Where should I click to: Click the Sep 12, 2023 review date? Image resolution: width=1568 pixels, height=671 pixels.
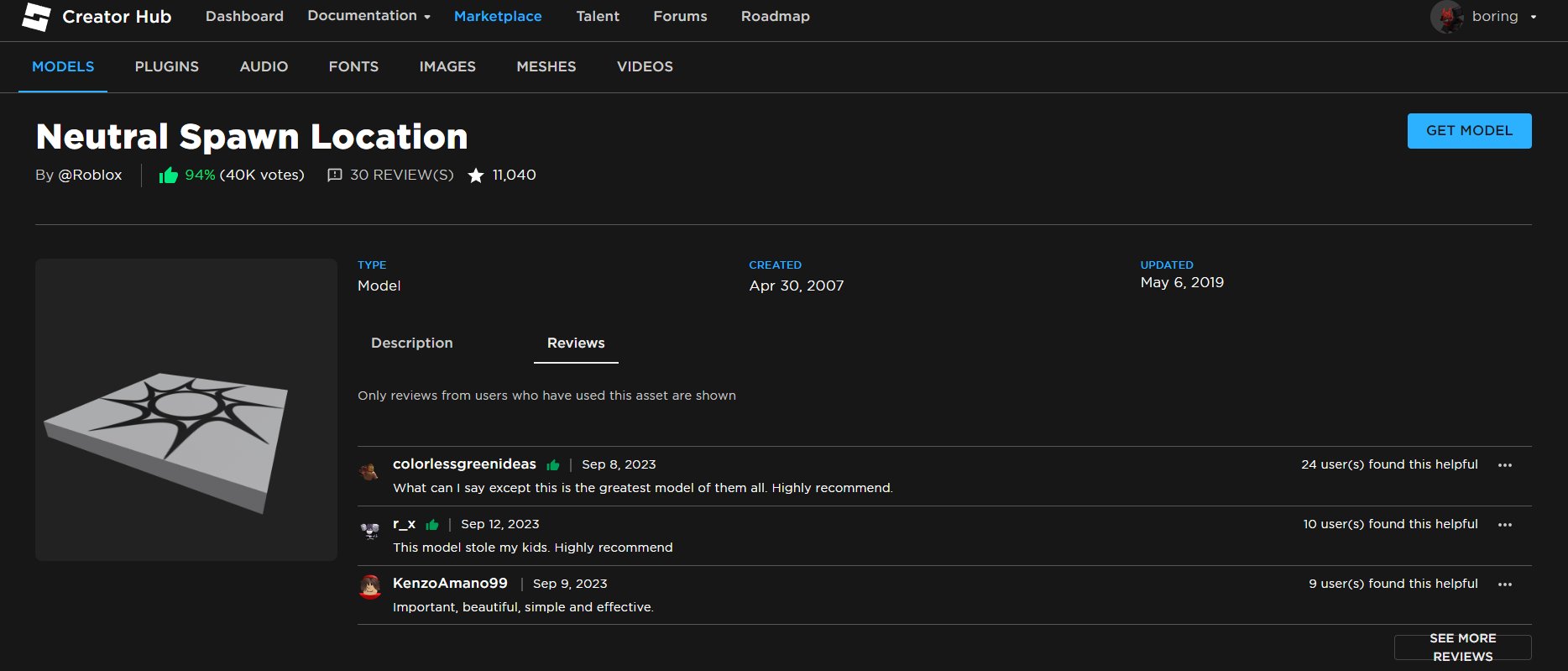pos(500,524)
